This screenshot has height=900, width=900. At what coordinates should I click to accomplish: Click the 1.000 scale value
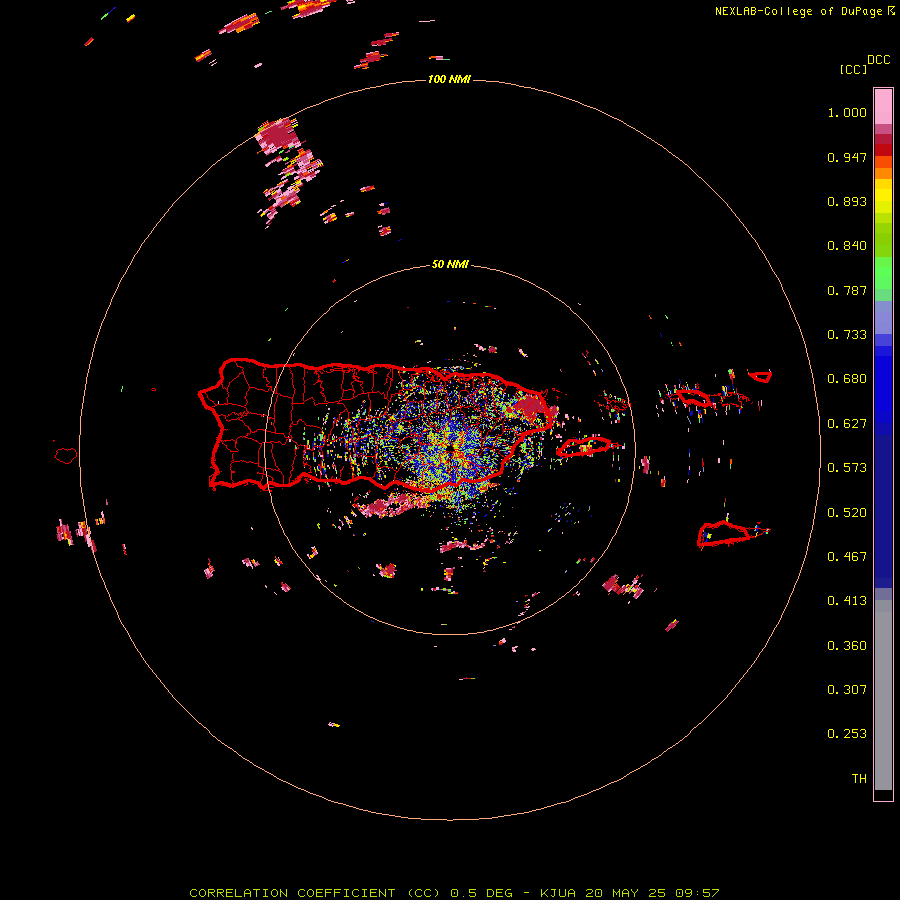[x=847, y=112]
